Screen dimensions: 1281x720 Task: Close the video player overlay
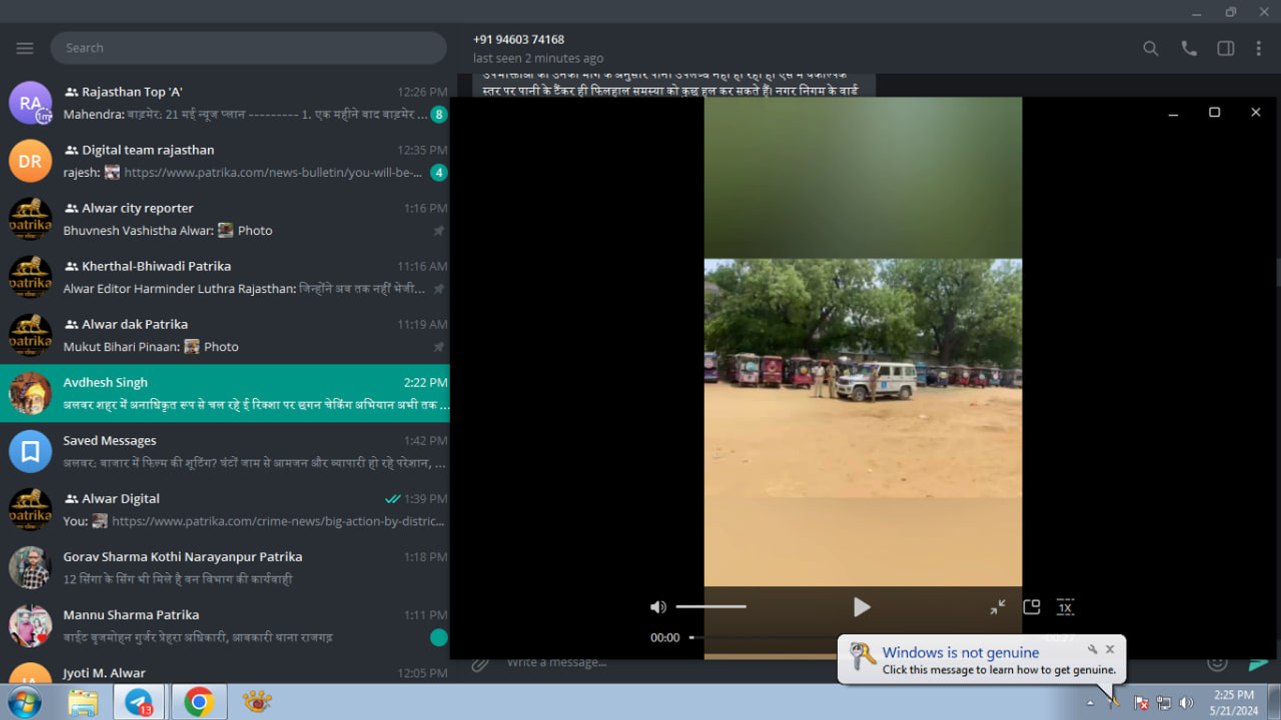(1256, 113)
